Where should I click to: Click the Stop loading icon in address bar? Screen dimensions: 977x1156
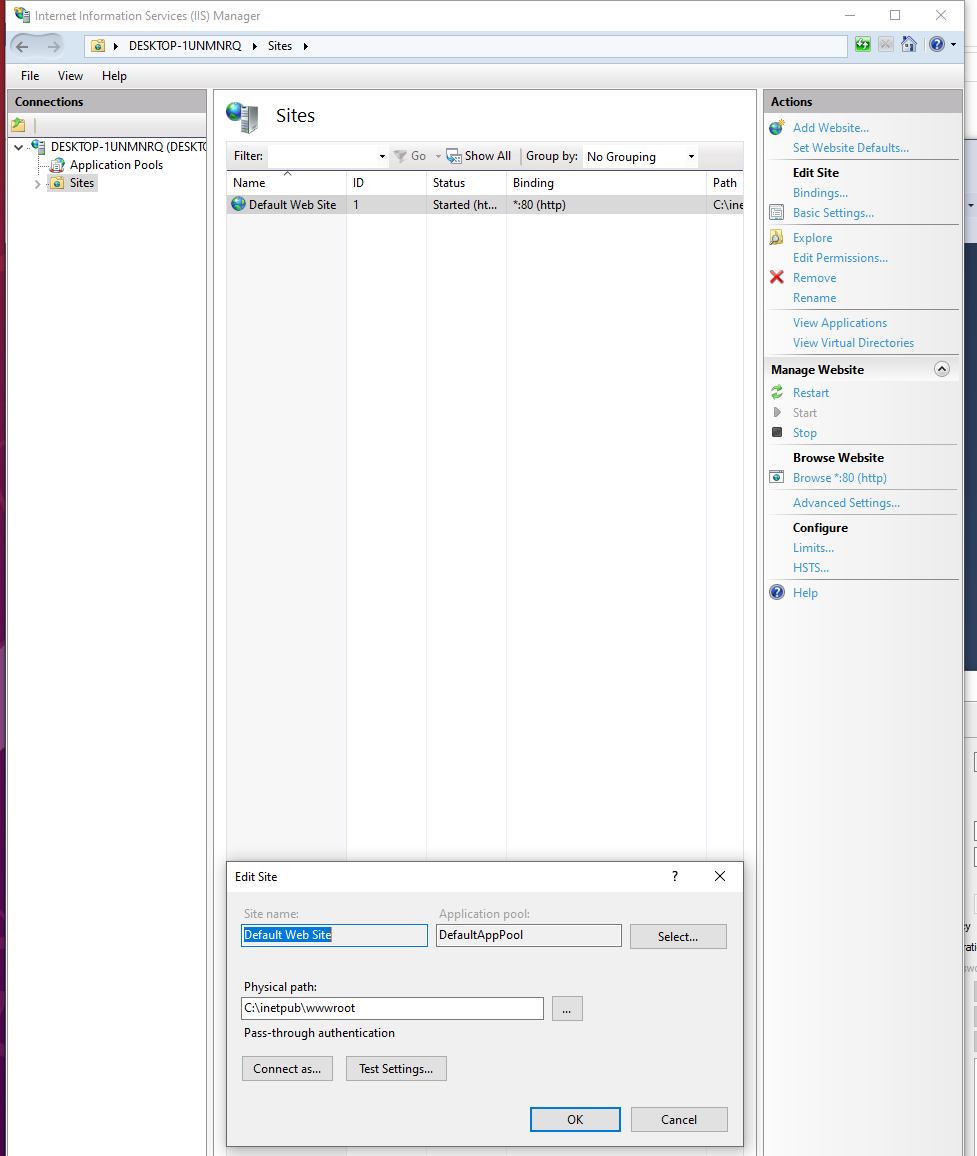886,44
